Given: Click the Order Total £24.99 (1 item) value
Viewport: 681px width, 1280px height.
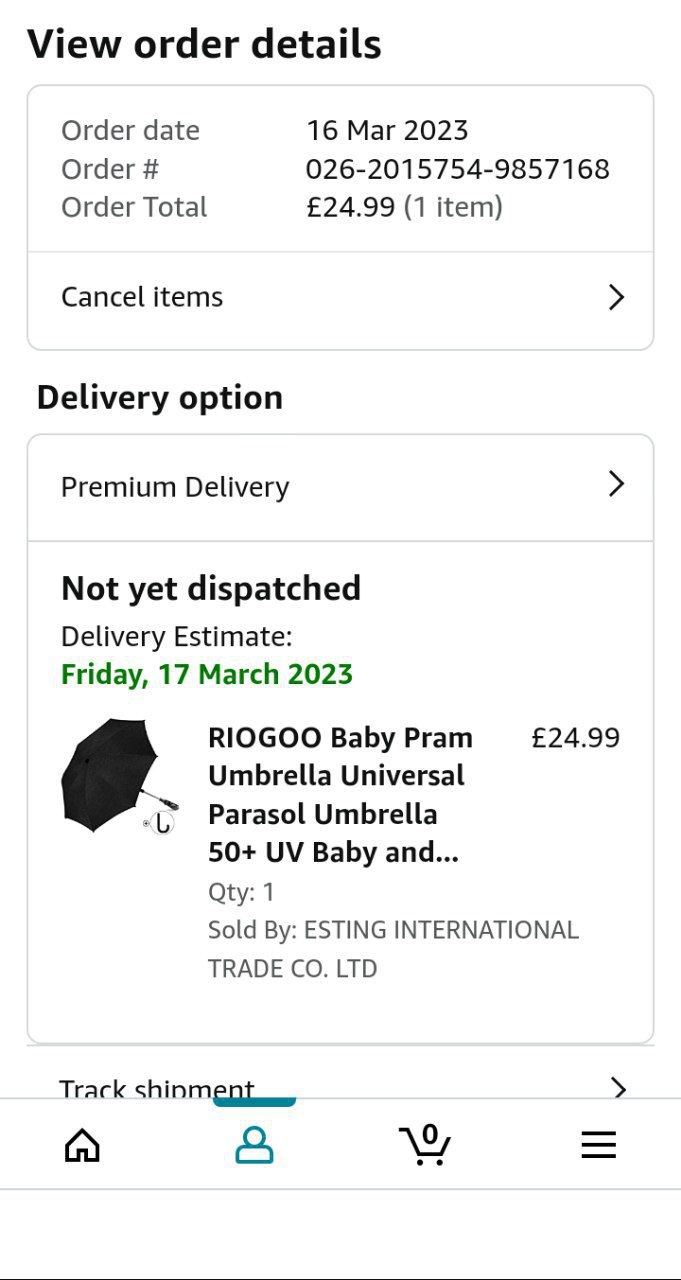Looking at the screenshot, I should 404,207.
